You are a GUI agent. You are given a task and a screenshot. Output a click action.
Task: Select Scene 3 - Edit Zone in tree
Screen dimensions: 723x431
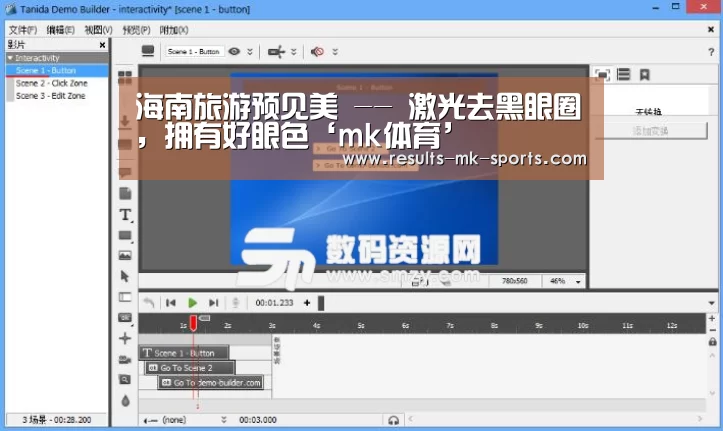click(50, 96)
